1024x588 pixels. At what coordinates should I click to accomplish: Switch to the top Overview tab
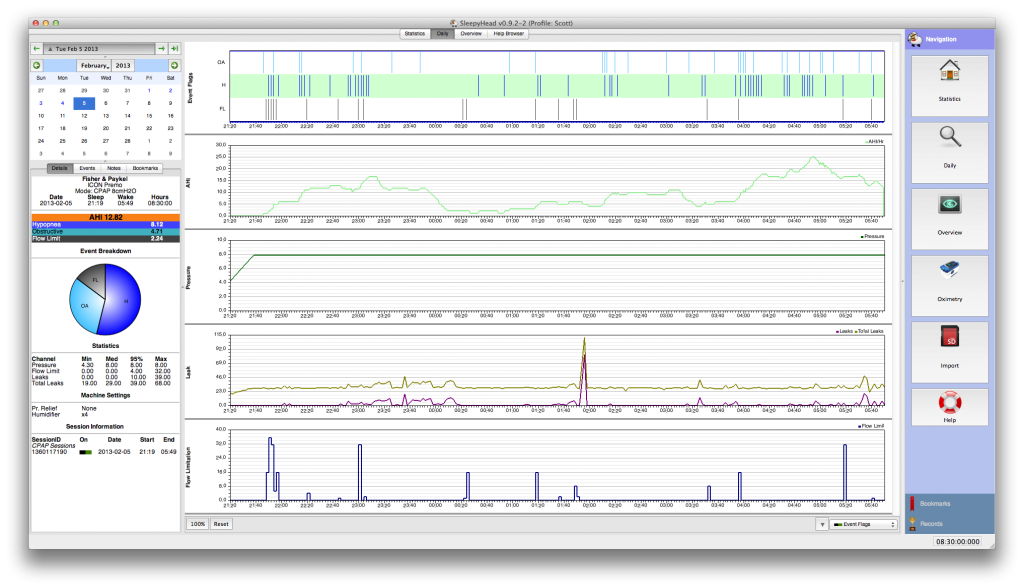coord(470,33)
